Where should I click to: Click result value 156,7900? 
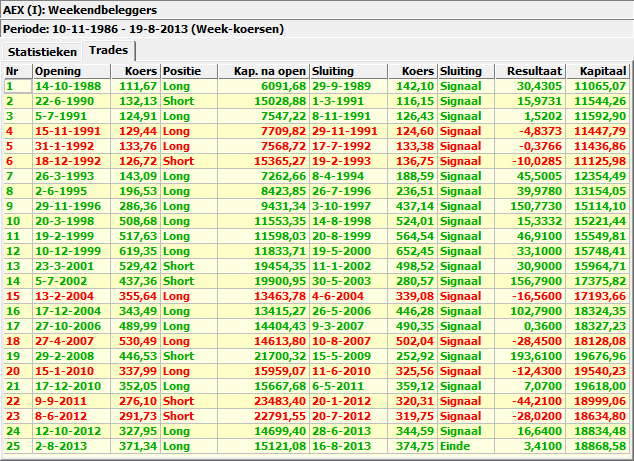tap(536, 281)
